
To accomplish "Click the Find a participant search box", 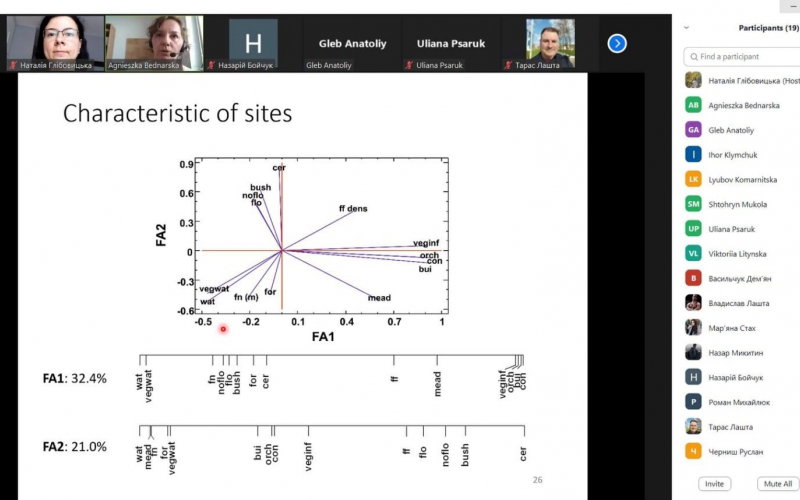I will point(742,57).
